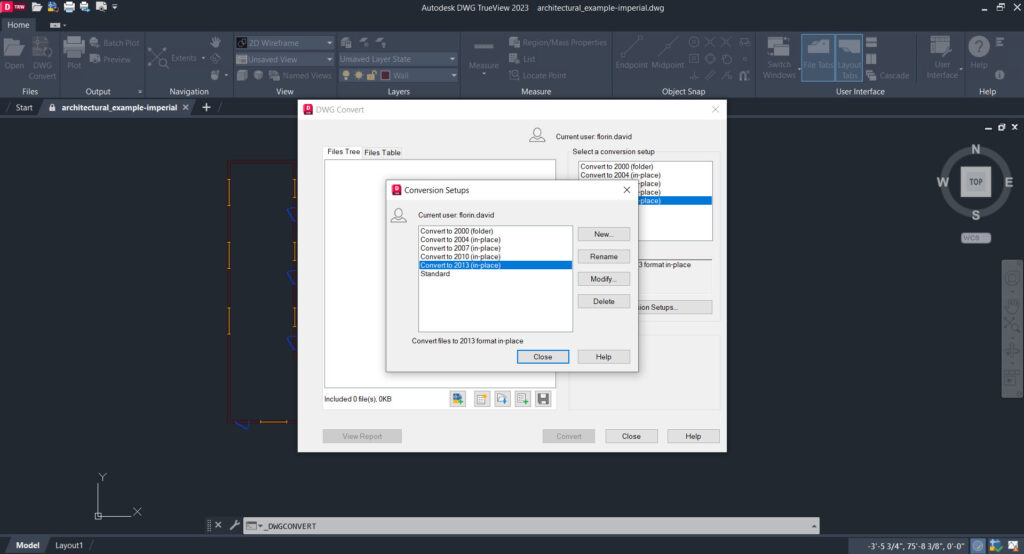The height and width of the screenshot is (554, 1024).
Task: Click the Rename button in Conversion Setups
Action: [603, 257]
